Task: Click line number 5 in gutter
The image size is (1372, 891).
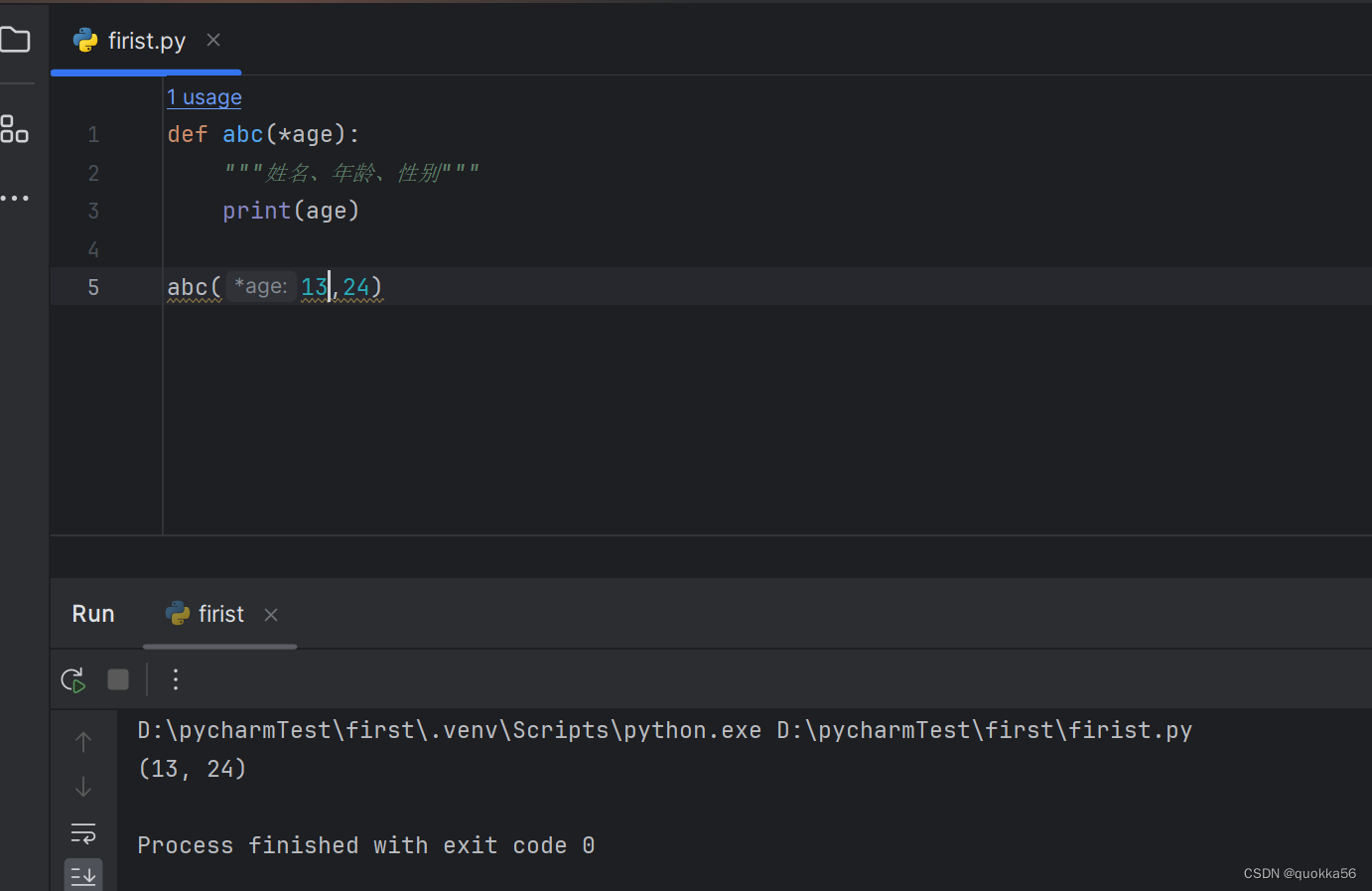Action: [93, 287]
